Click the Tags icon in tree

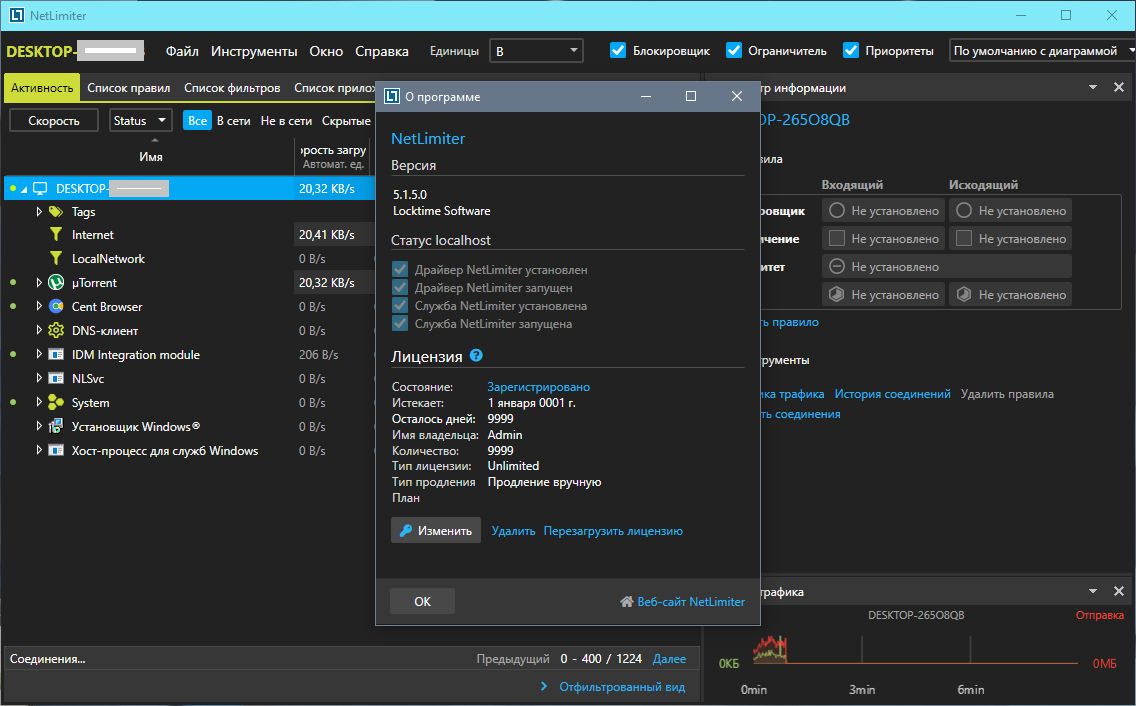click(56, 212)
